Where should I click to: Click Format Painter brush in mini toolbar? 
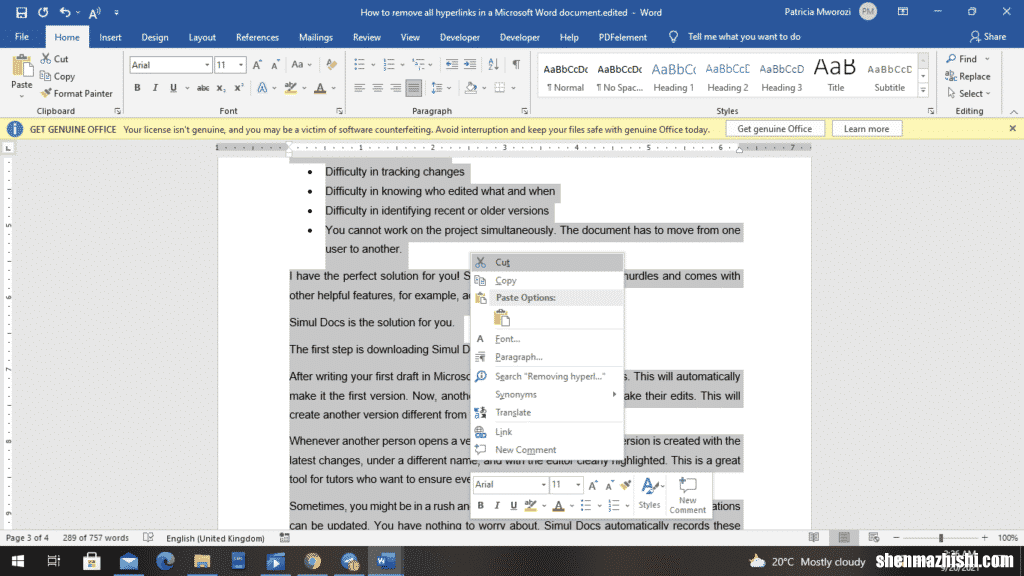[x=626, y=485]
